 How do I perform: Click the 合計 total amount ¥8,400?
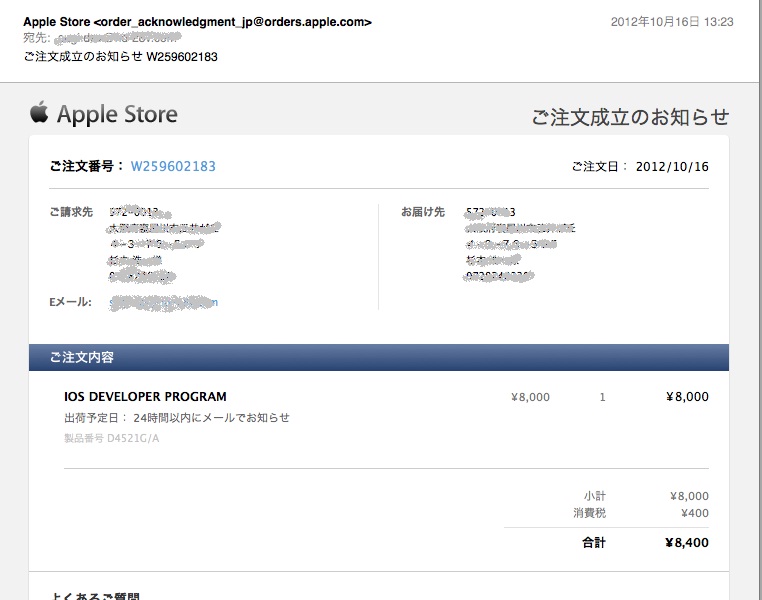(686, 543)
